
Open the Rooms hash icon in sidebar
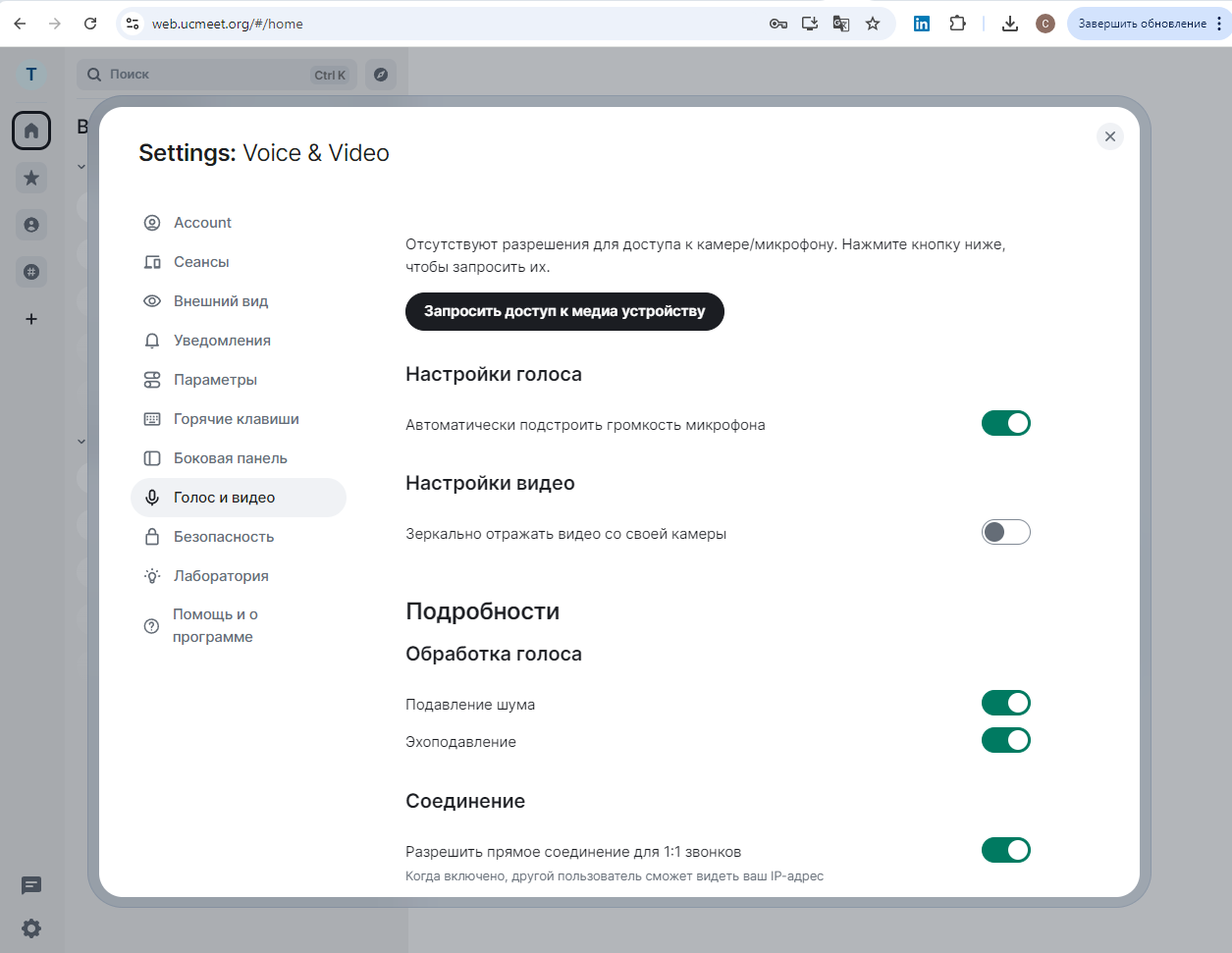(x=31, y=272)
